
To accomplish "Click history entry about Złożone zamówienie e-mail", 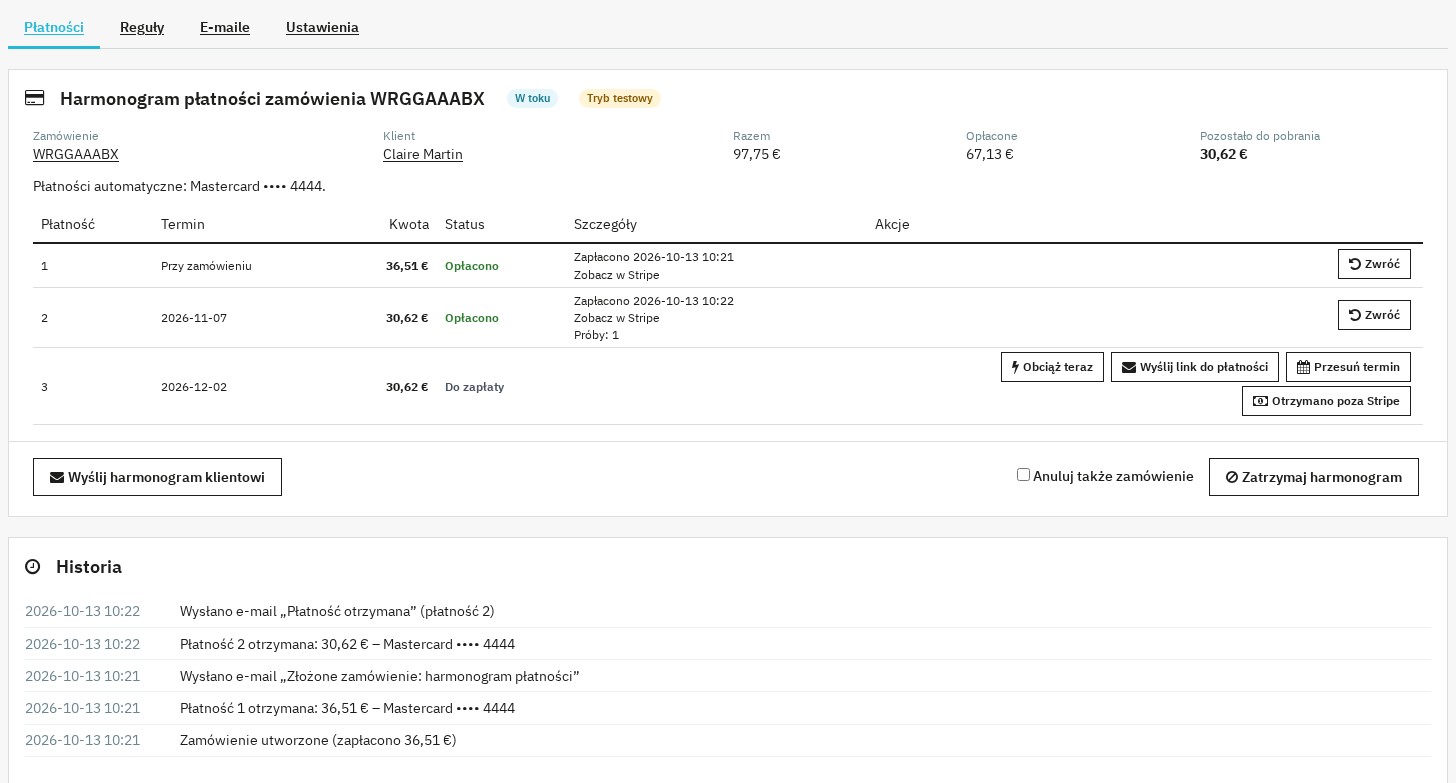I will point(380,676).
